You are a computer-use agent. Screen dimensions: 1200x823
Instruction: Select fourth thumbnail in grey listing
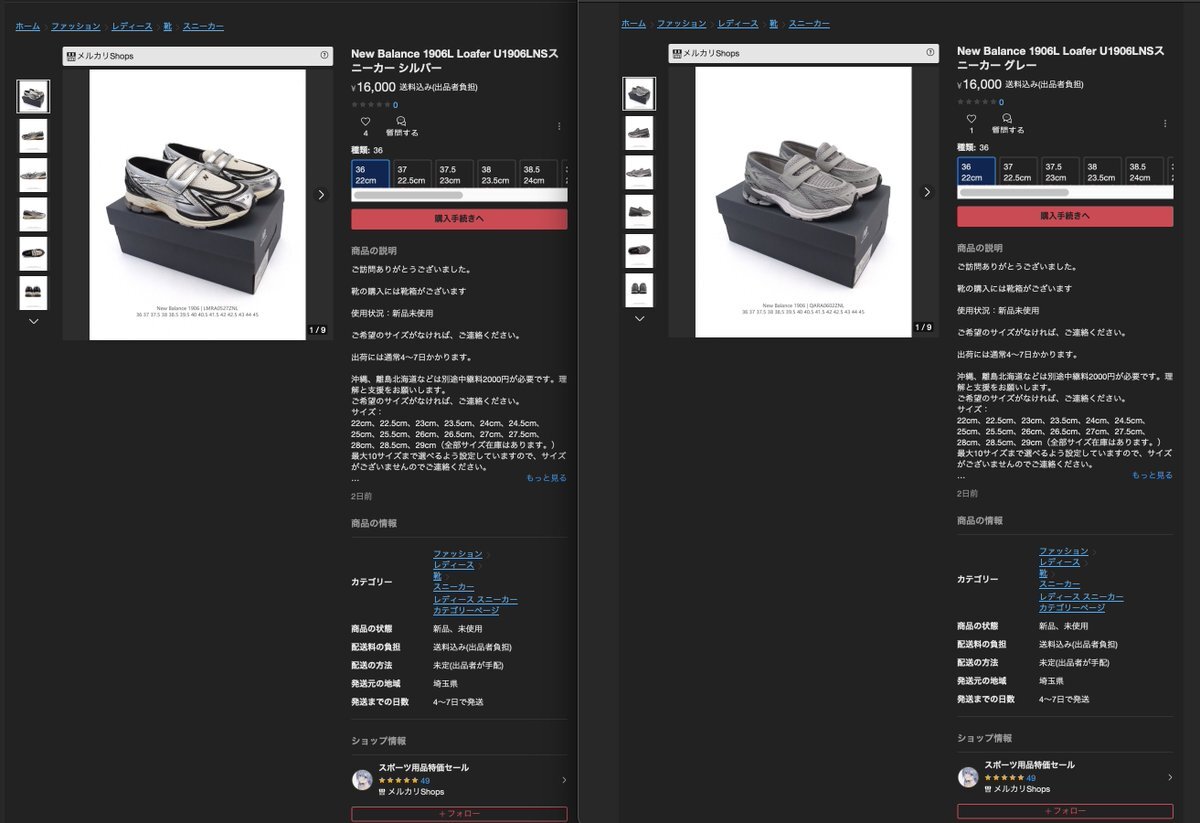(x=639, y=211)
